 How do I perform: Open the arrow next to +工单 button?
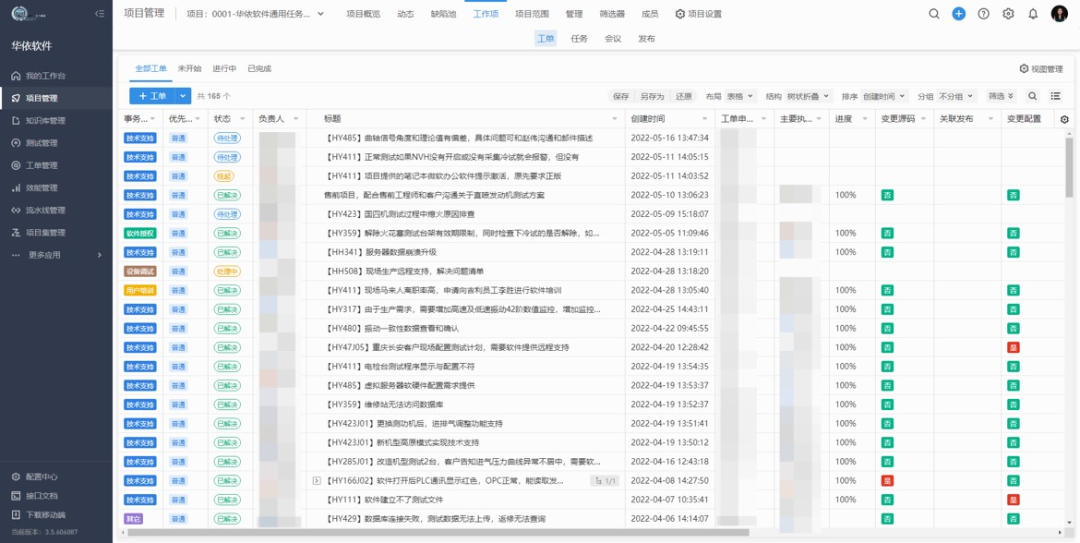(182, 96)
